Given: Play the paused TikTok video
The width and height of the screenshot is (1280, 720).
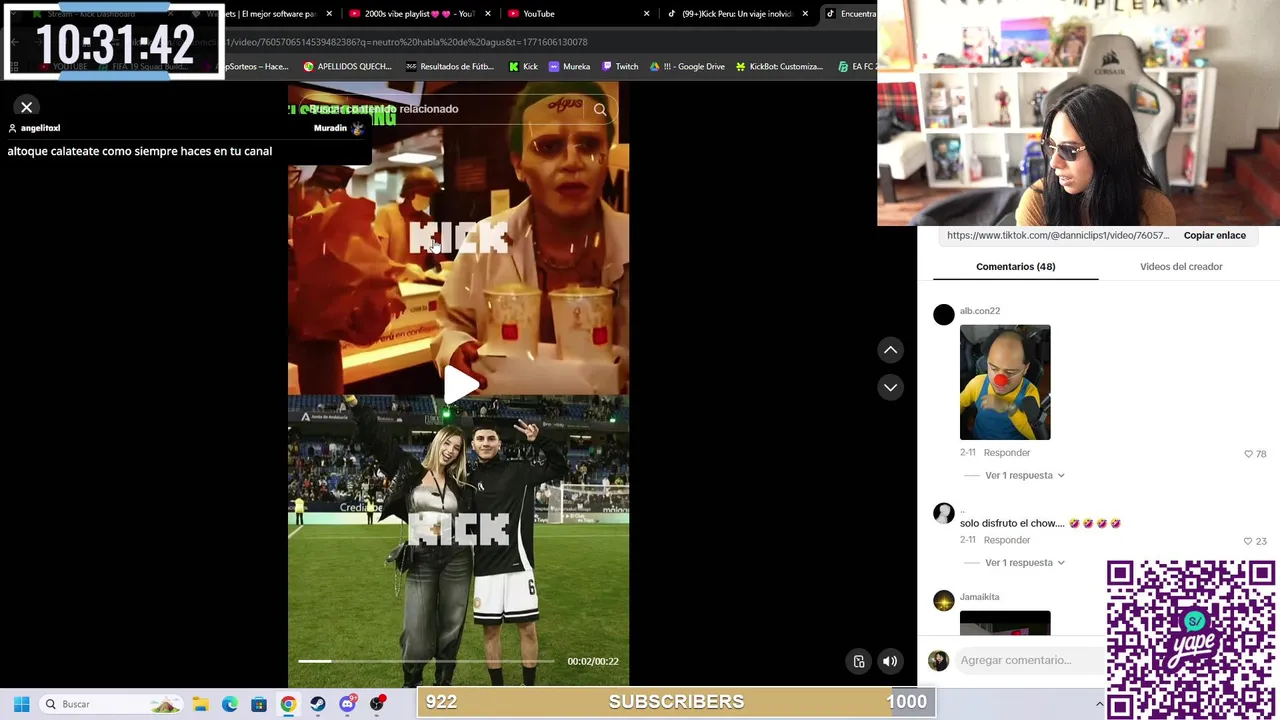Looking at the screenshot, I should [459, 385].
